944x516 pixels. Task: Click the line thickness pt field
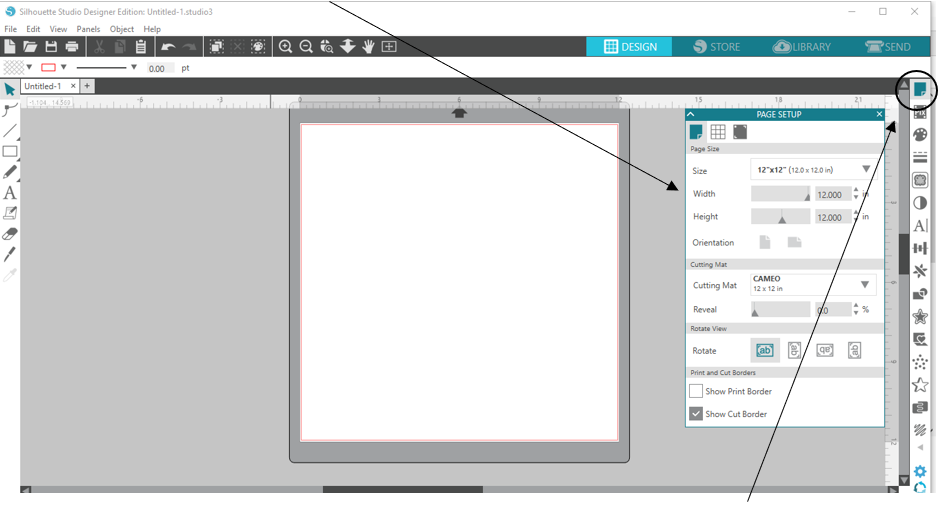coord(160,68)
